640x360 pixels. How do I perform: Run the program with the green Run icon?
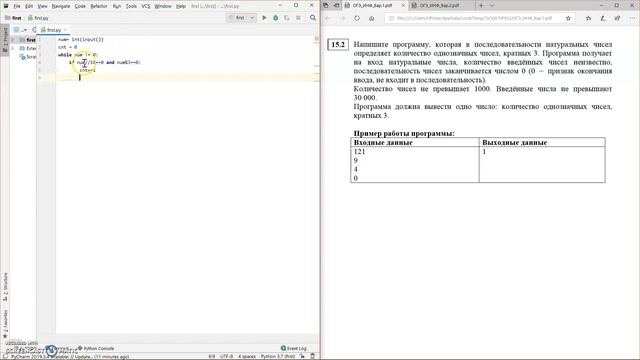tap(264, 18)
